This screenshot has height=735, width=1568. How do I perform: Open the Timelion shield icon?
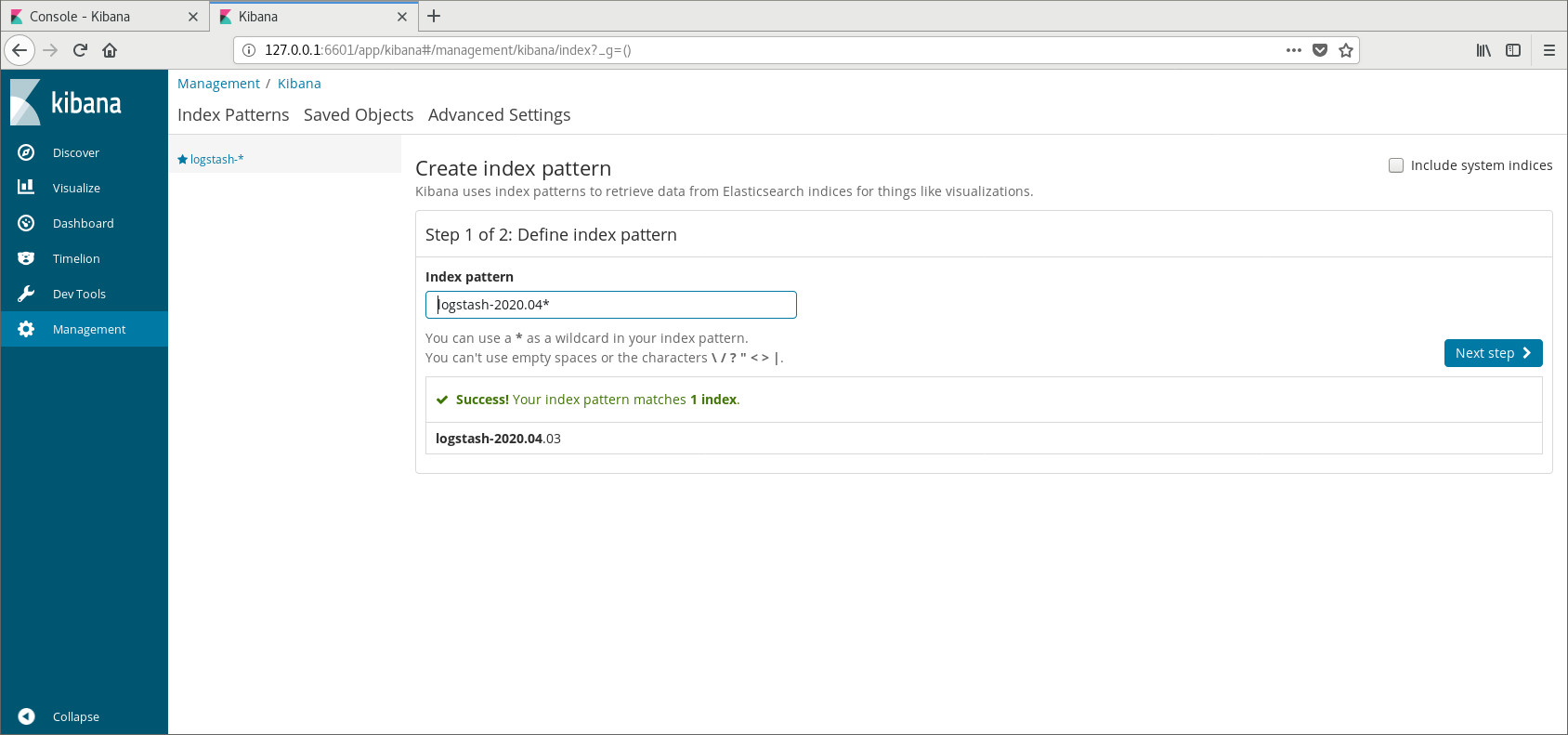(26, 258)
